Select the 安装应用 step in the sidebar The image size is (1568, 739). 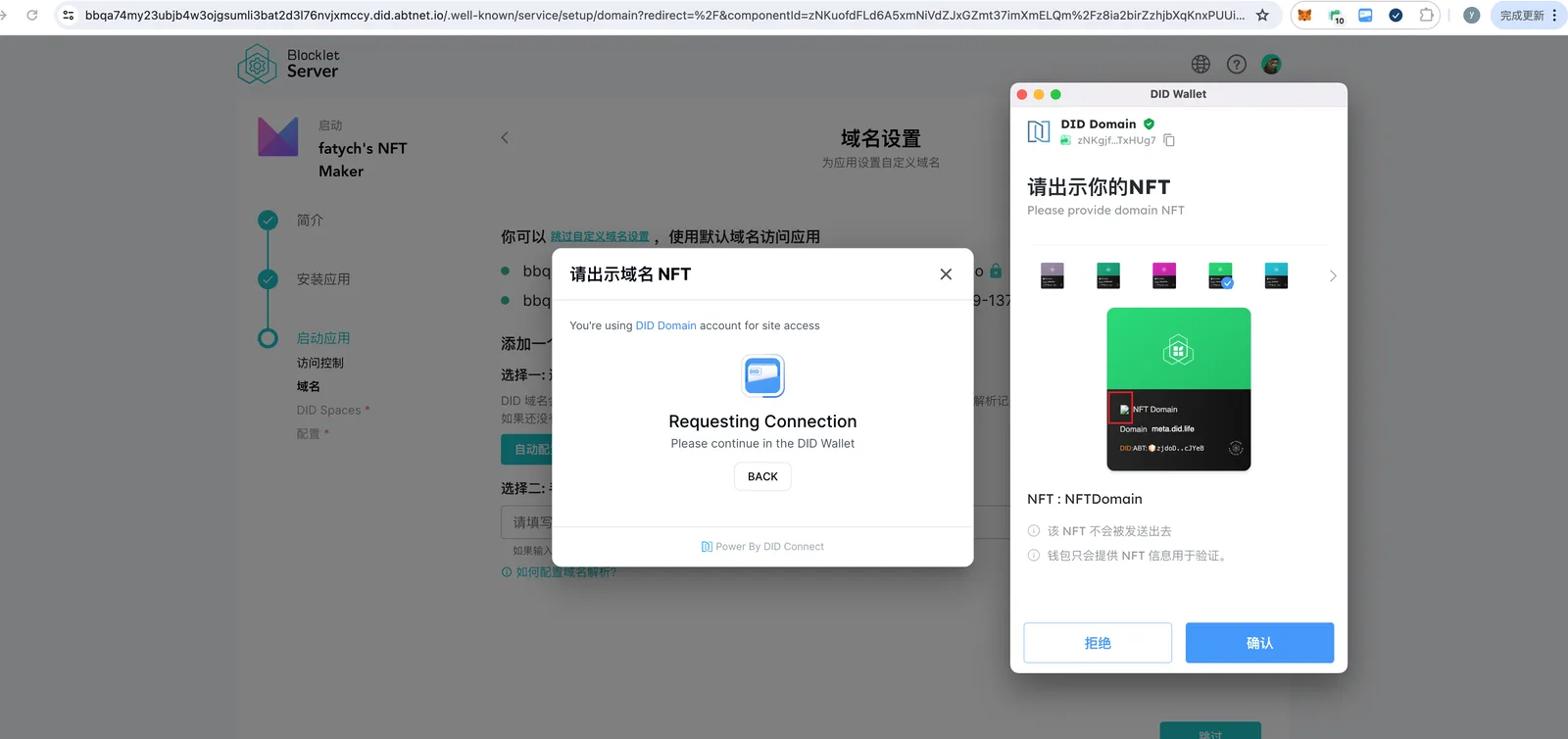(x=323, y=279)
